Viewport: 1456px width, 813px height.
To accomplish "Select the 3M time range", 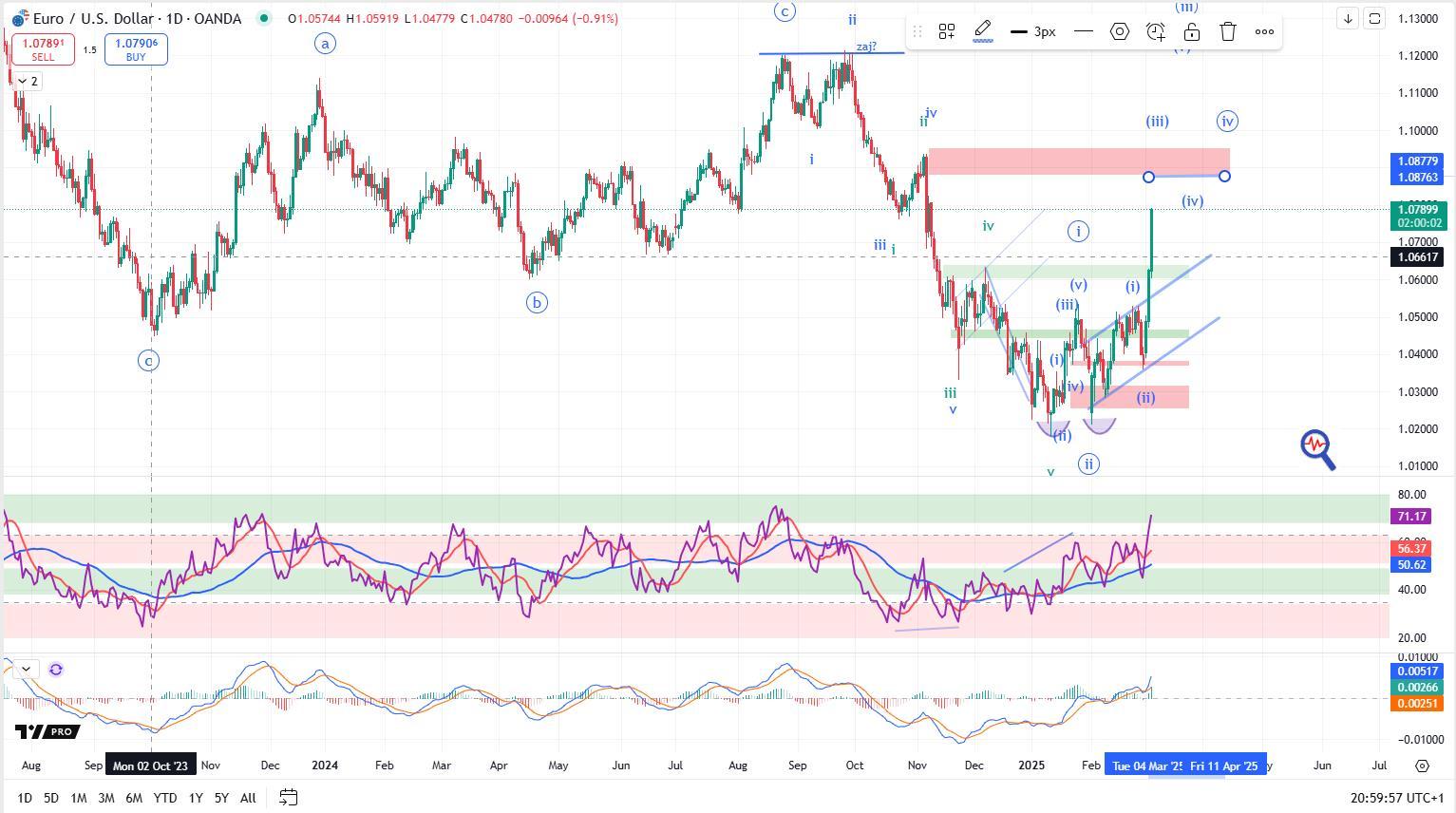I will (106, 798).
